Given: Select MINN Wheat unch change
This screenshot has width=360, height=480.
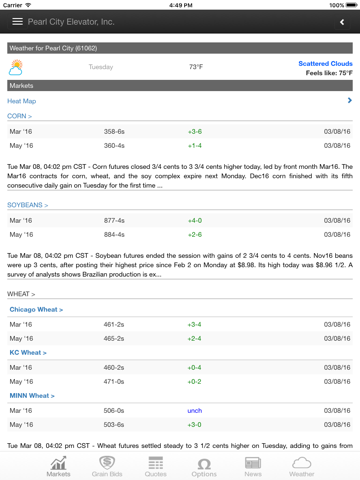Looking at the screenshot, I should pyautogui.click(x=195, y=411).
